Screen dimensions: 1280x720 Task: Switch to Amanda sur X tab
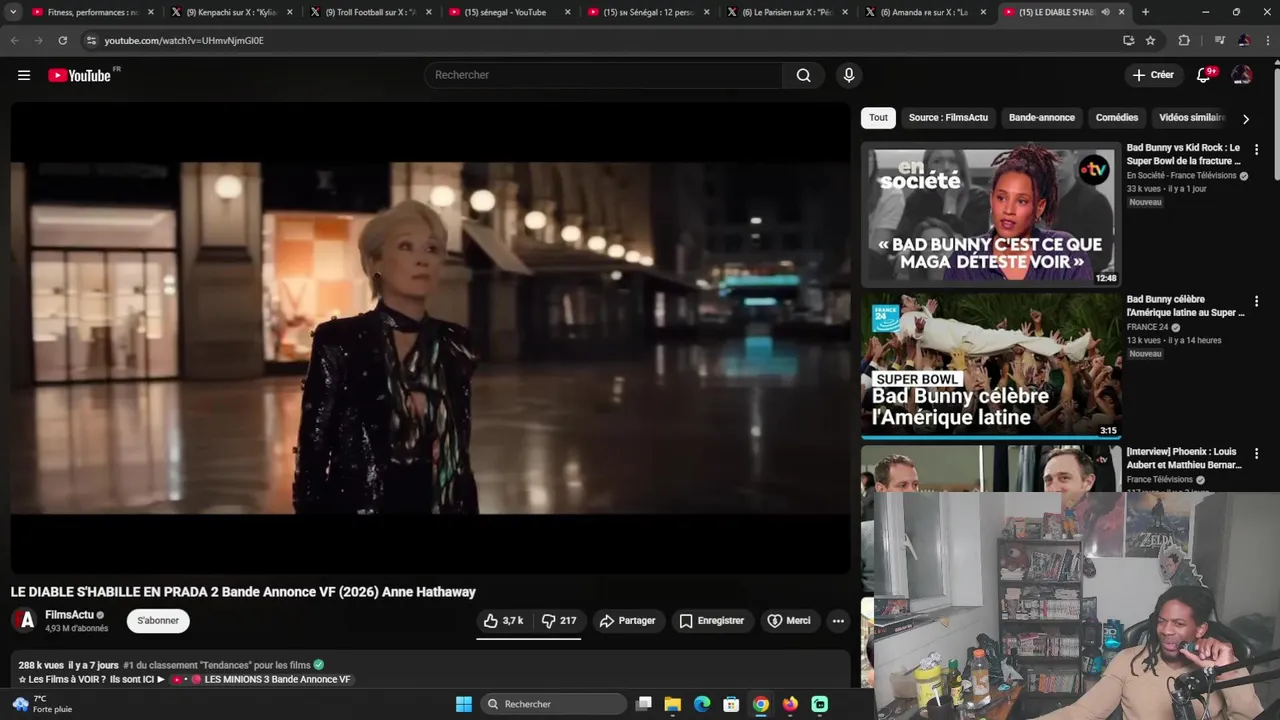(925, 12)
